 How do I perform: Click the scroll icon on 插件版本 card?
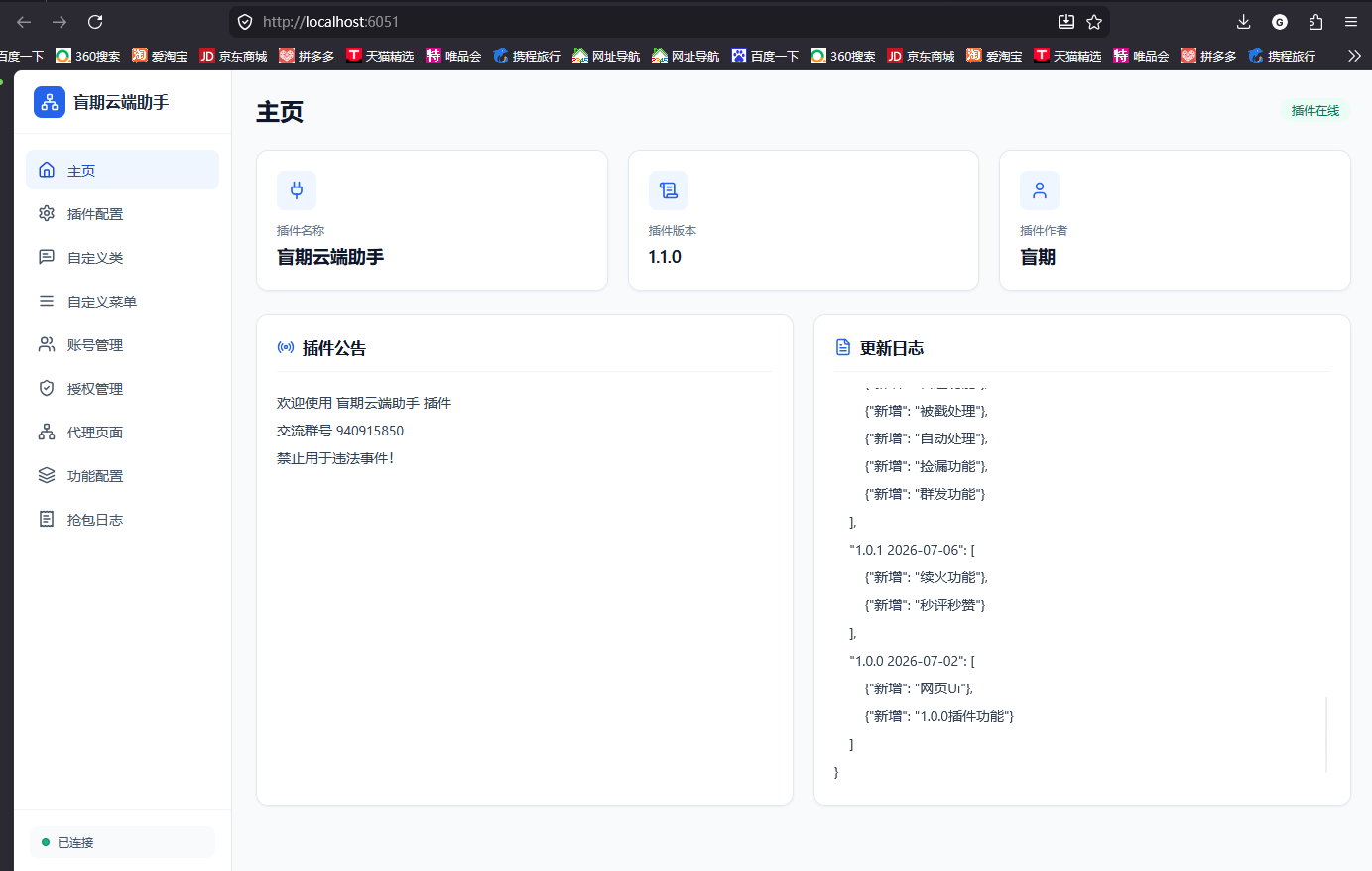(x=669, y=190)
